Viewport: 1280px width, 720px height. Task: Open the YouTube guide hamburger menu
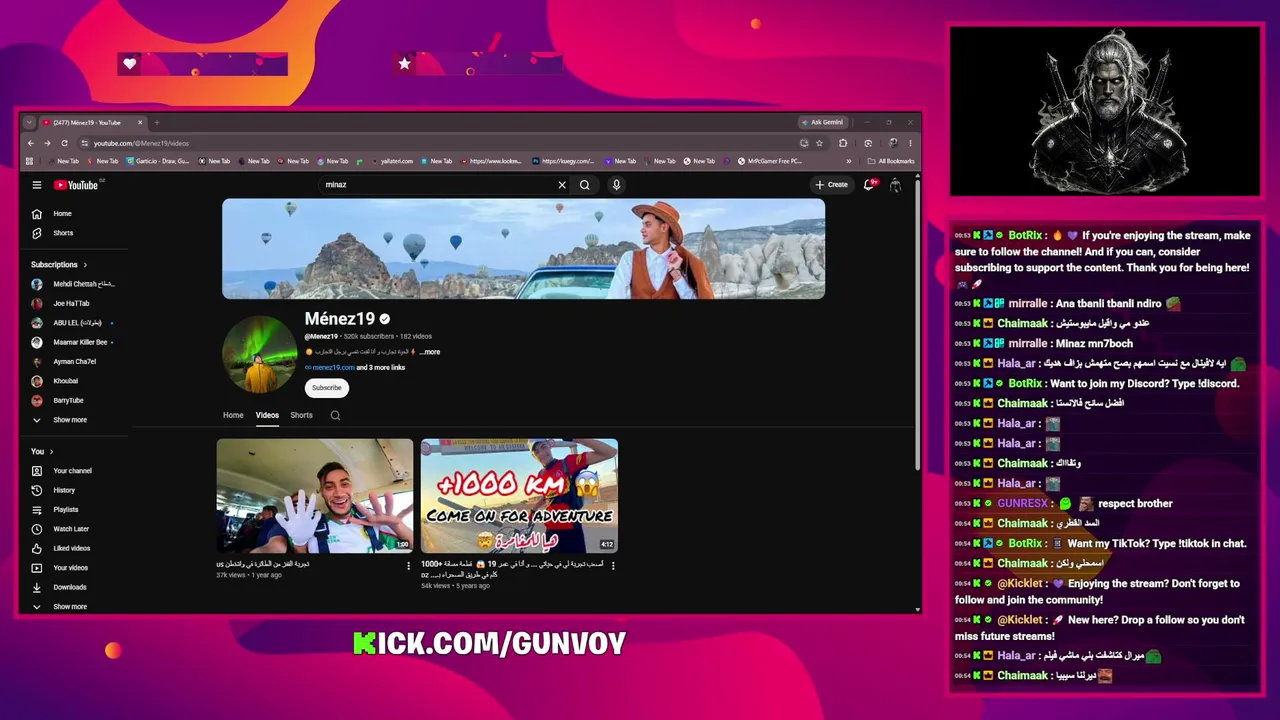[36, 185]
